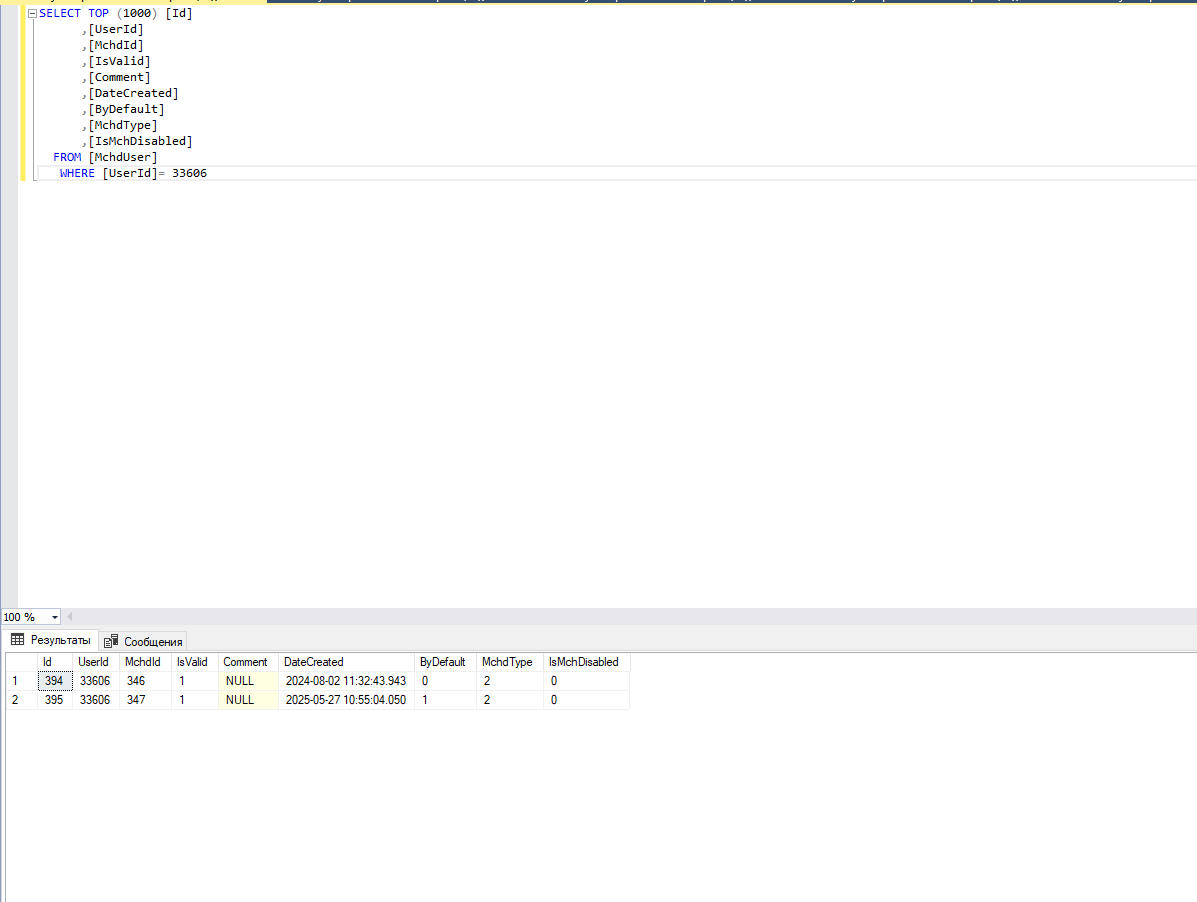Click [IsValid] in the query editor
This screenshot has width=1197, height=902.
(119, 61)
